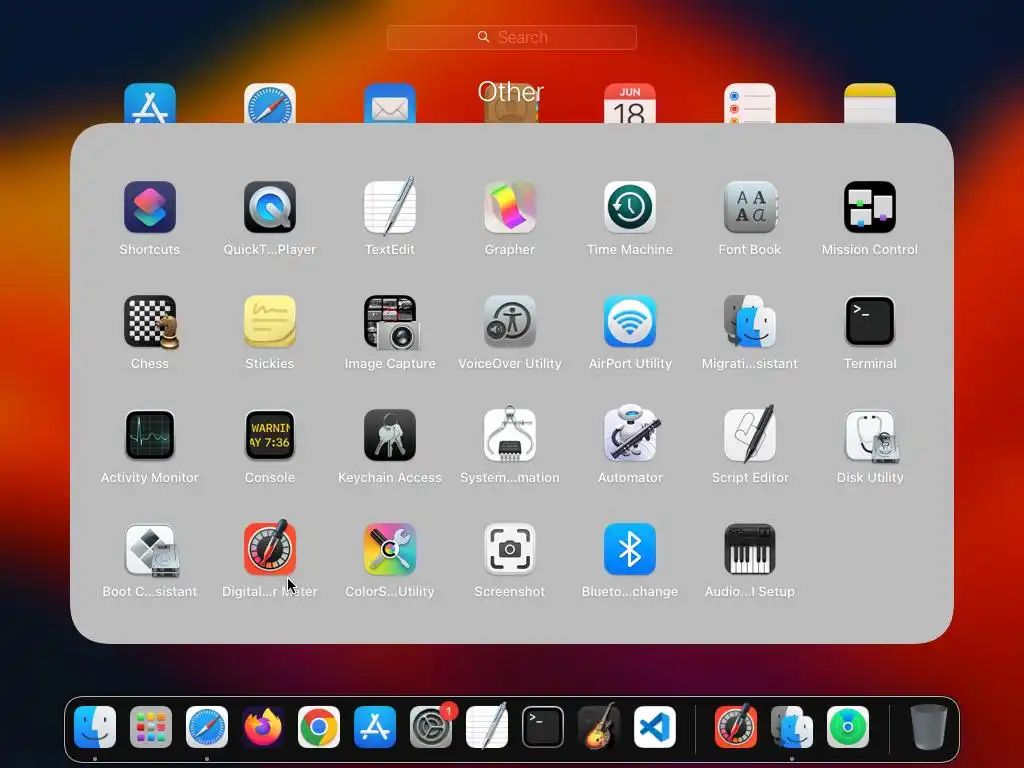Open the Notes app behind the folder
Image resolution: width=1024 pixels, height=768 pixels.
click(870, 103)
